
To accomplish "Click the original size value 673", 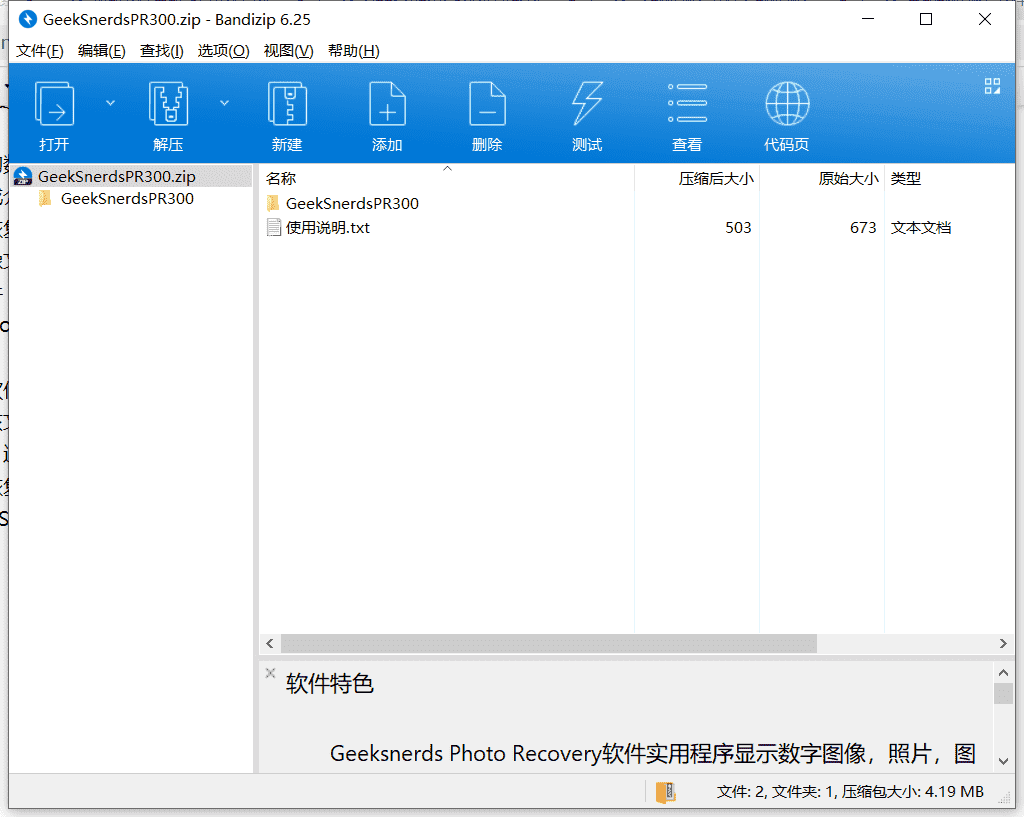I will point(863,228).
